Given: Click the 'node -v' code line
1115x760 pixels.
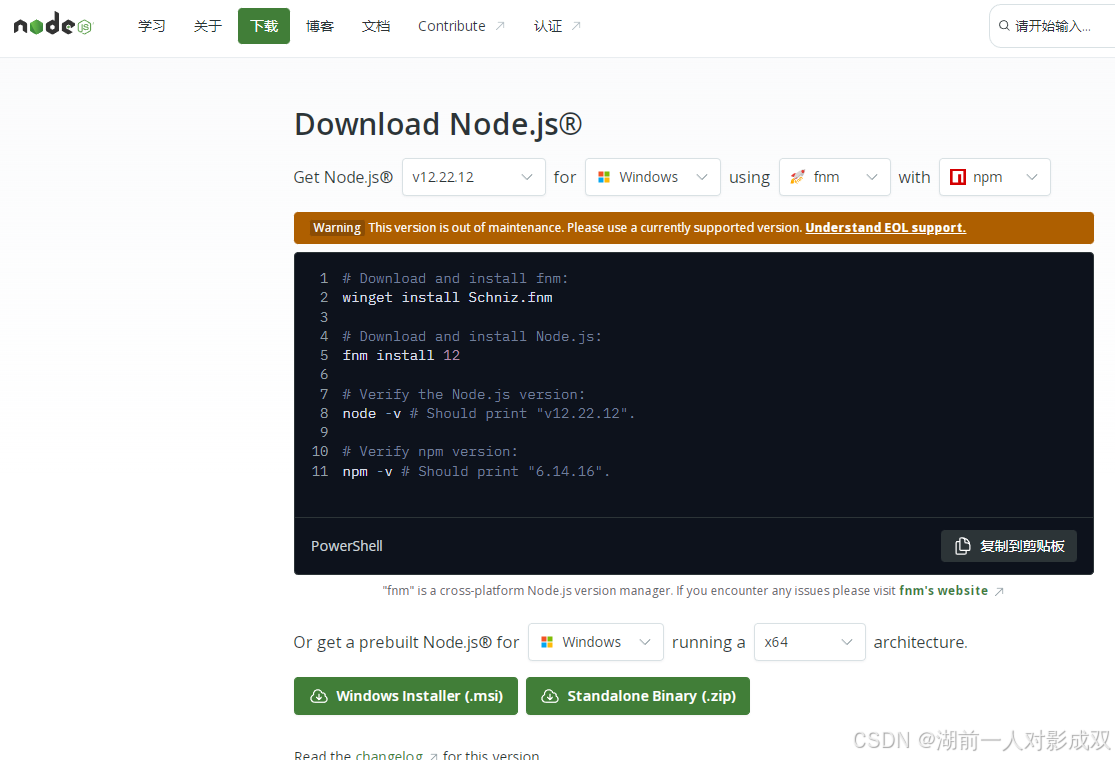Looking at the screenshot, I should tap(488, 414).
